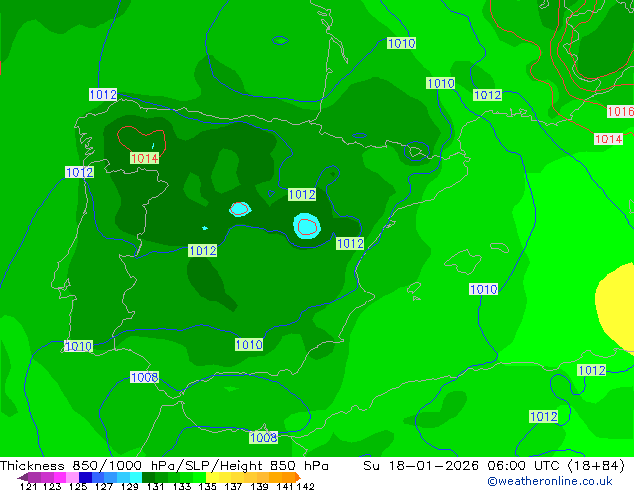Click the 1008 label off southwest Portugal
634x490 pixels.
(144, 377)
